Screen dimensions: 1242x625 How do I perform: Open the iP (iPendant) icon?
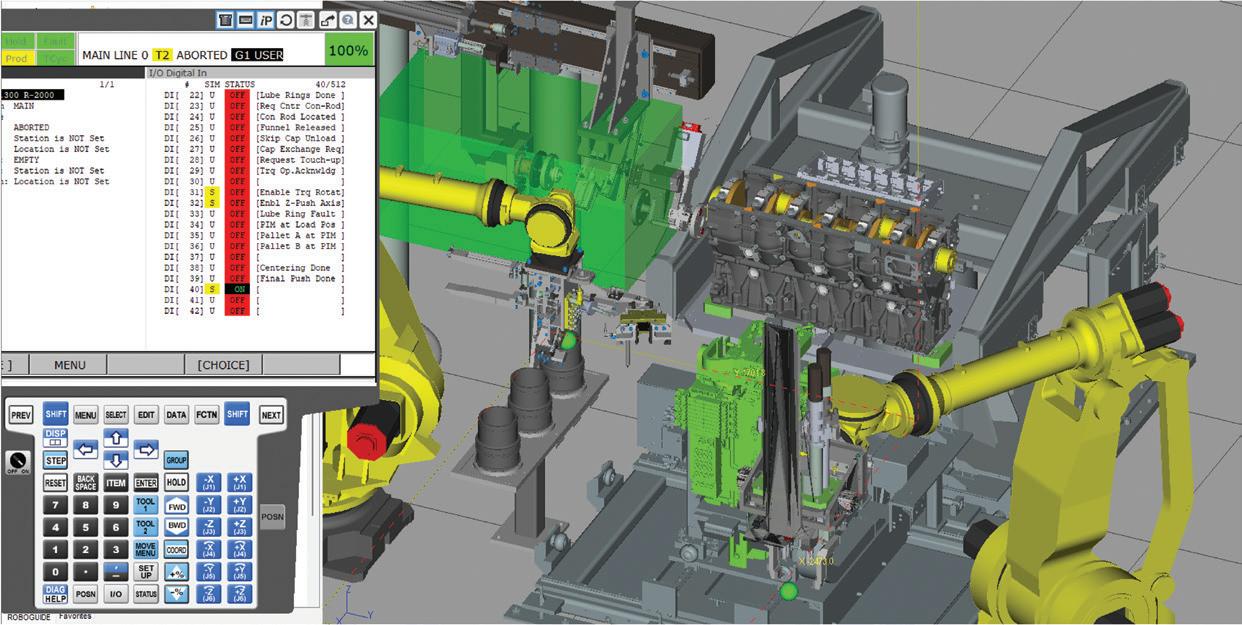click(x=266, y=20)
